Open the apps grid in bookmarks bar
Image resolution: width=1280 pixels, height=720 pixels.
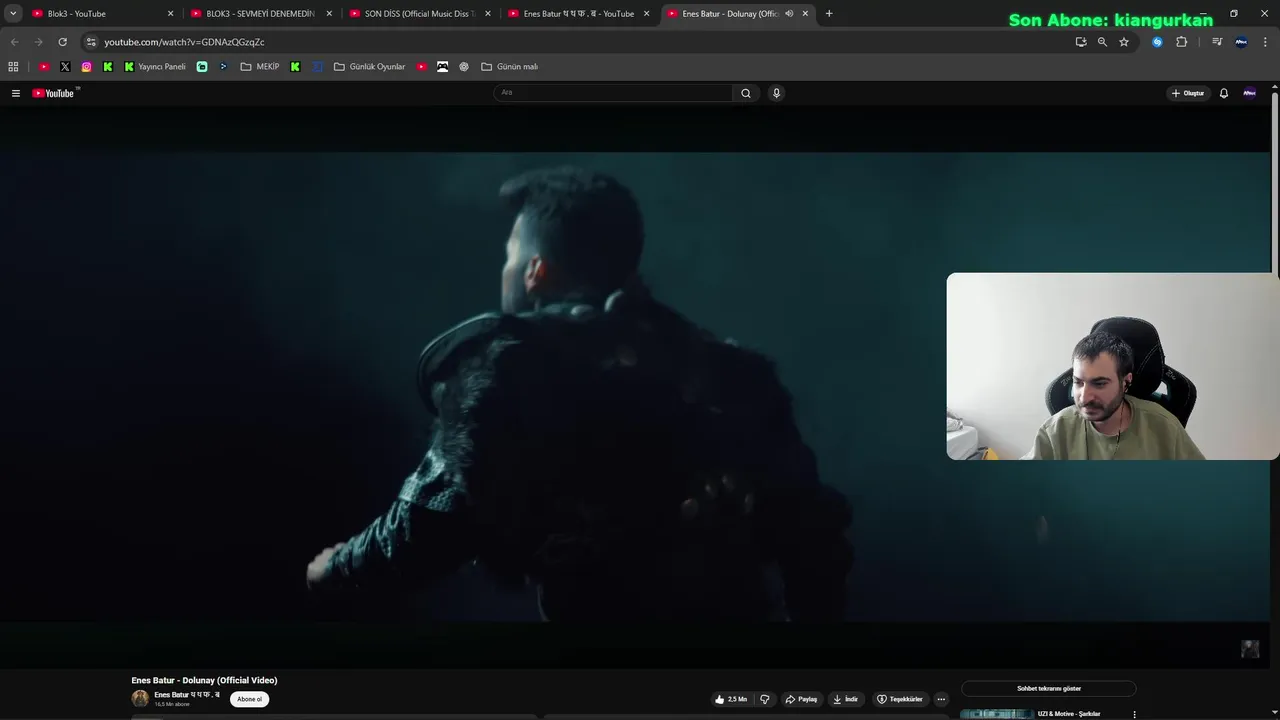13,67
